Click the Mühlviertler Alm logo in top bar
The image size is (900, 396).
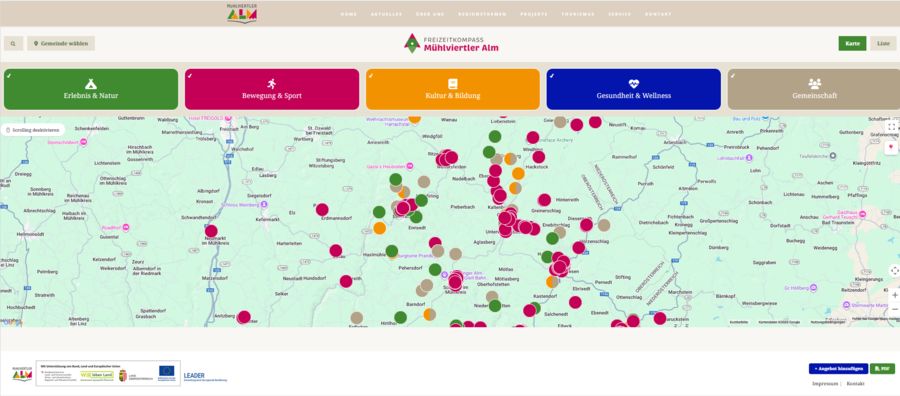point(242,13)
